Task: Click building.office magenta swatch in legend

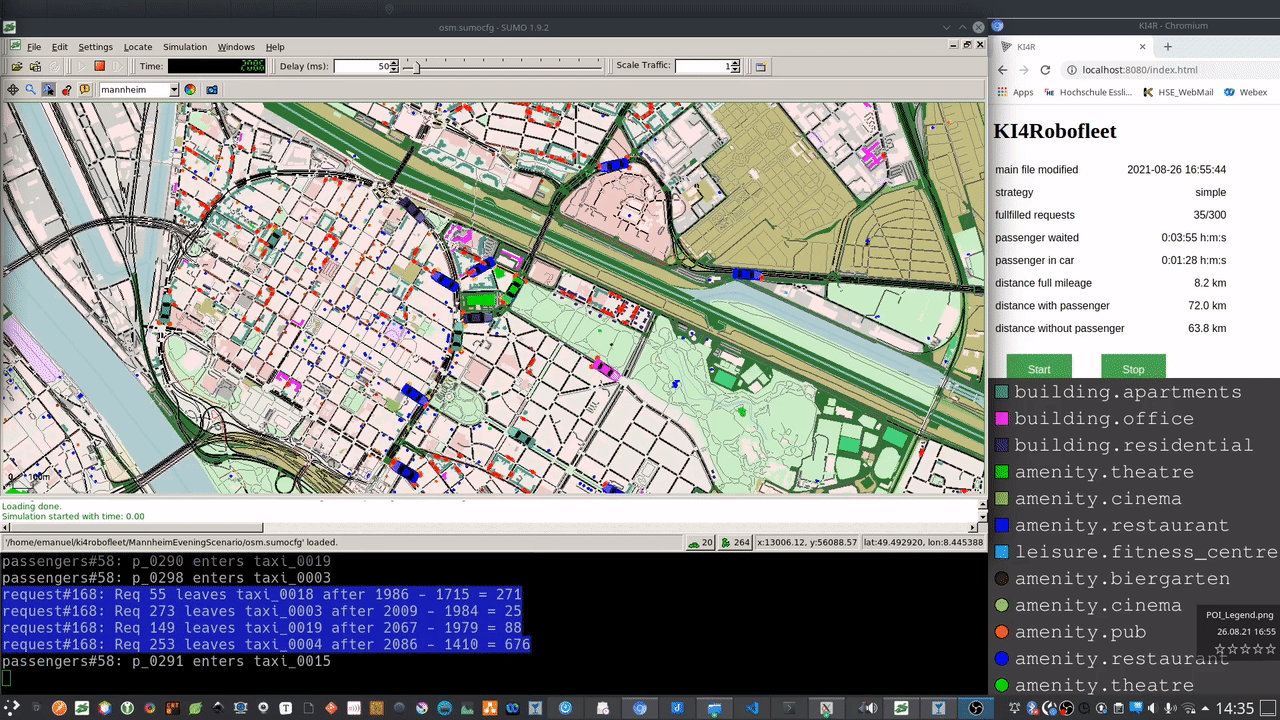Action: [1002, 419]
